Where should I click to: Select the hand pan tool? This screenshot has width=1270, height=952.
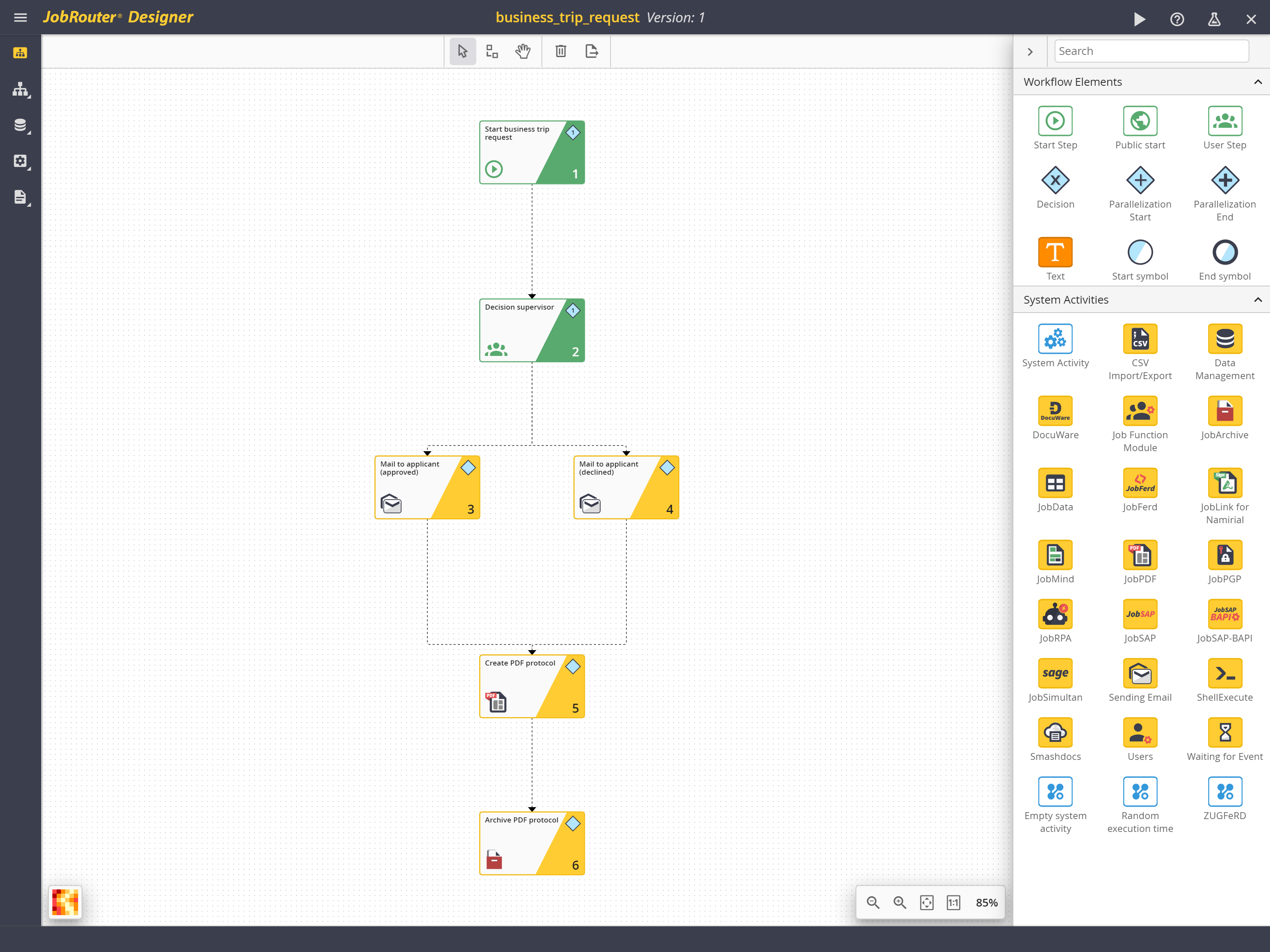(523, 51)
